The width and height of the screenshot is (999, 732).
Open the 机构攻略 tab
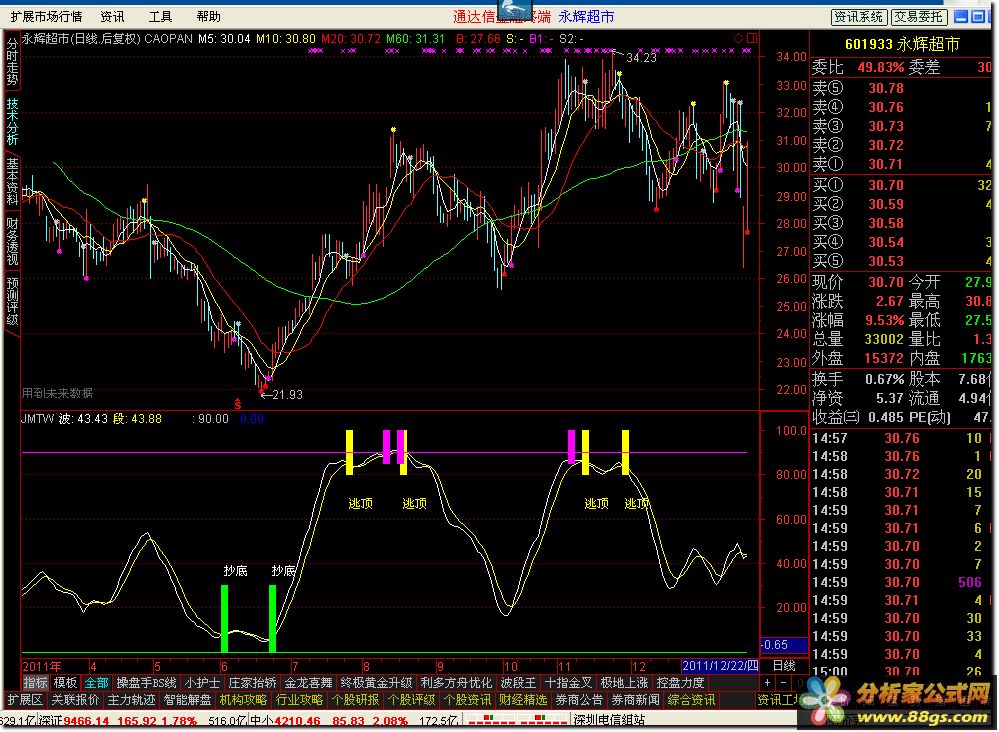tap(243, 700)
